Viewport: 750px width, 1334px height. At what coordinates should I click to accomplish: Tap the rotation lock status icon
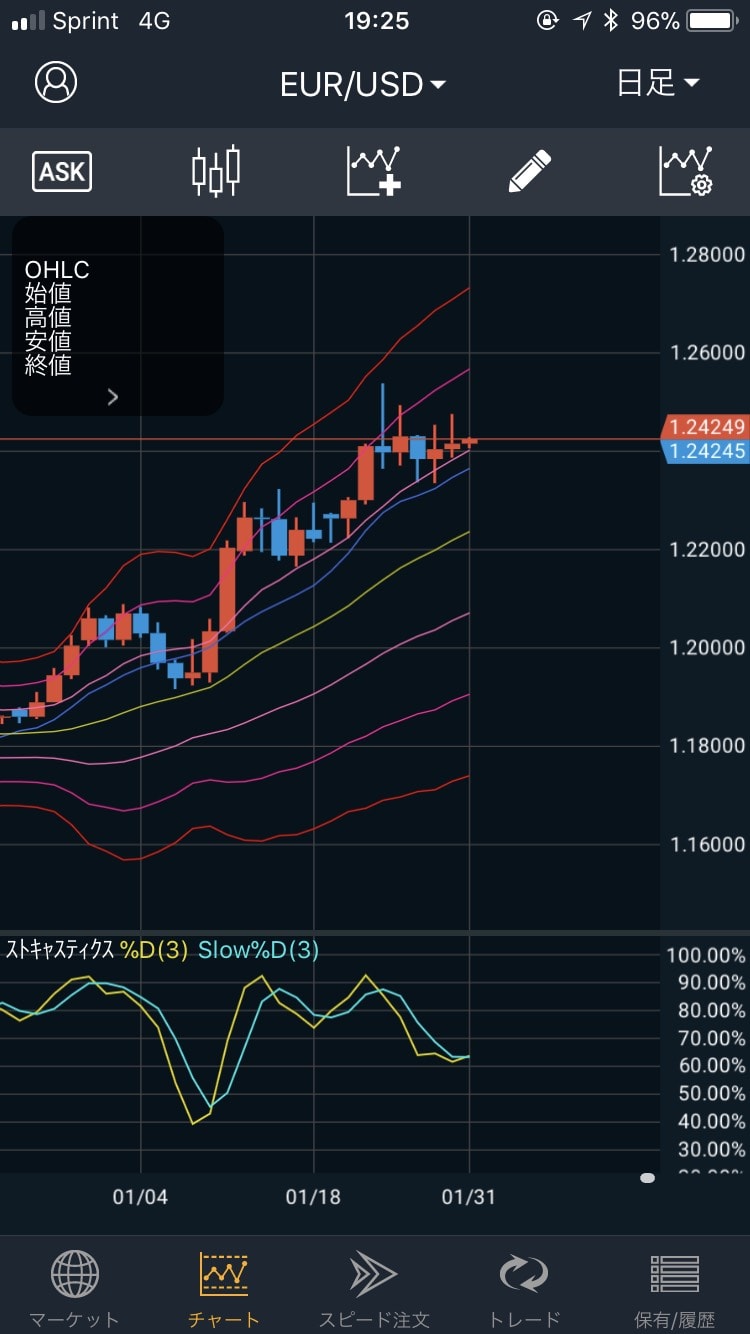(547, 21)
